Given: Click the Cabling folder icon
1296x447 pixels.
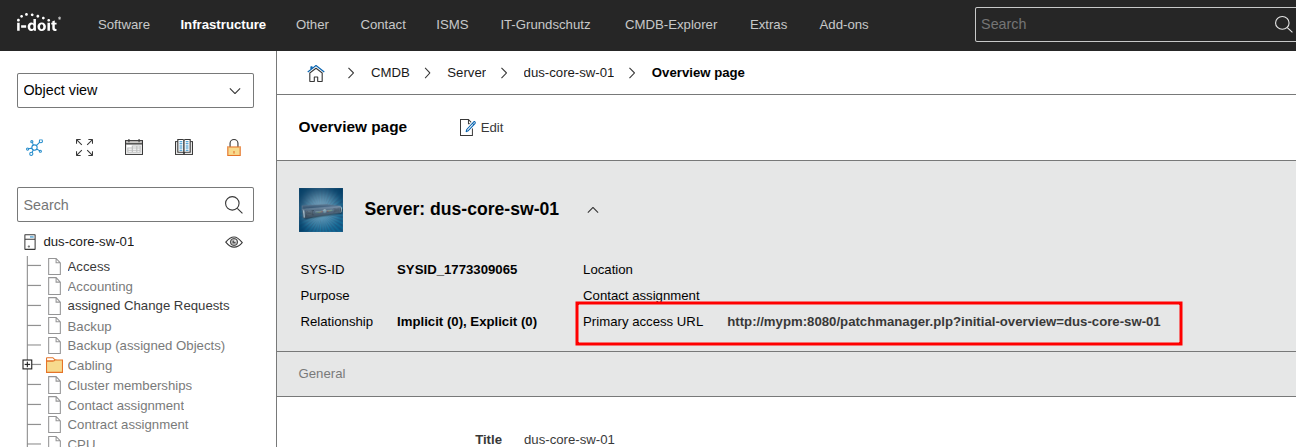Looking at the screenshot, I should click(54, 366).
